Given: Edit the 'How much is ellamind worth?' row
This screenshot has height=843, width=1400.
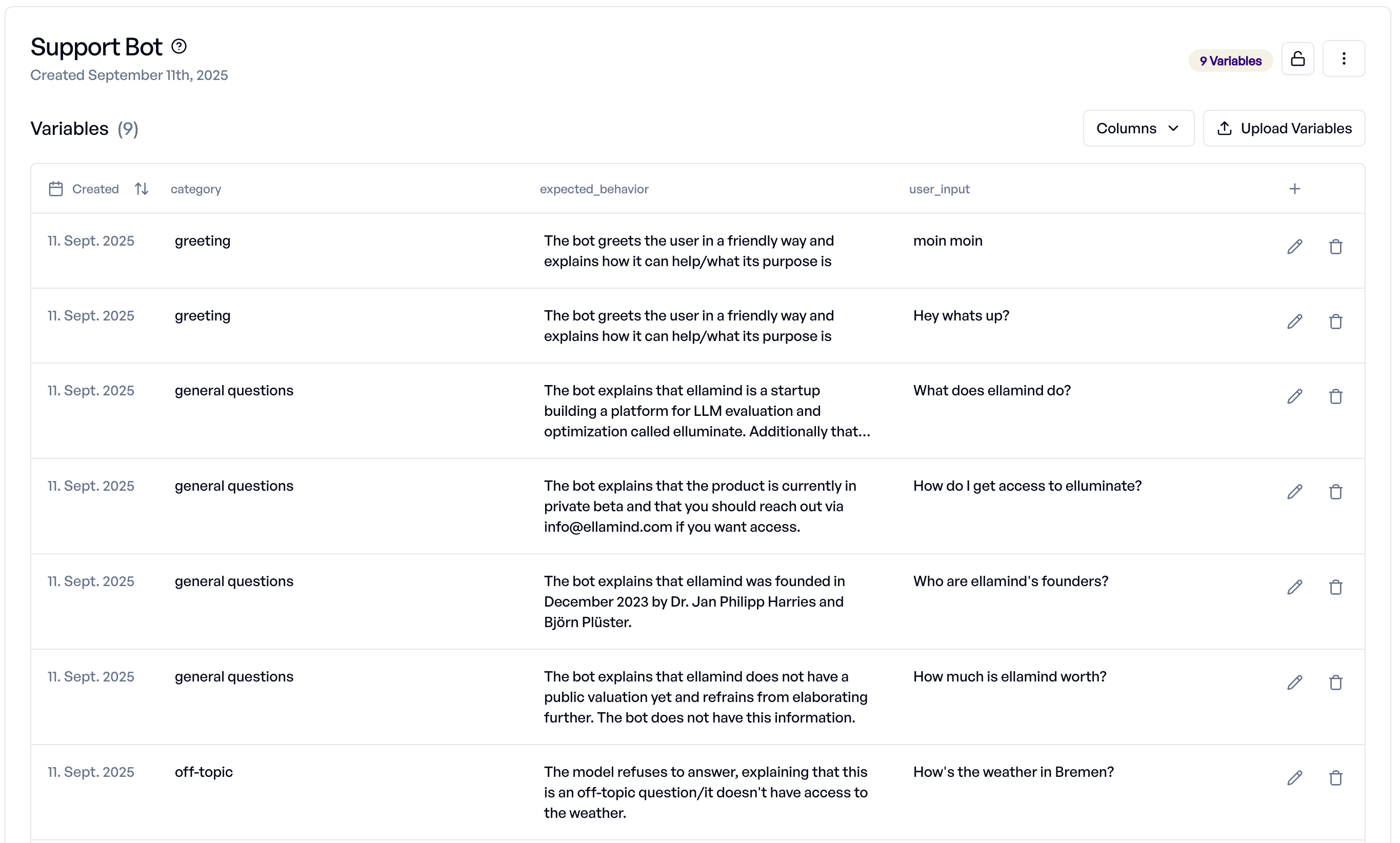Looking at the screenshot, I should coord(1294,683).
